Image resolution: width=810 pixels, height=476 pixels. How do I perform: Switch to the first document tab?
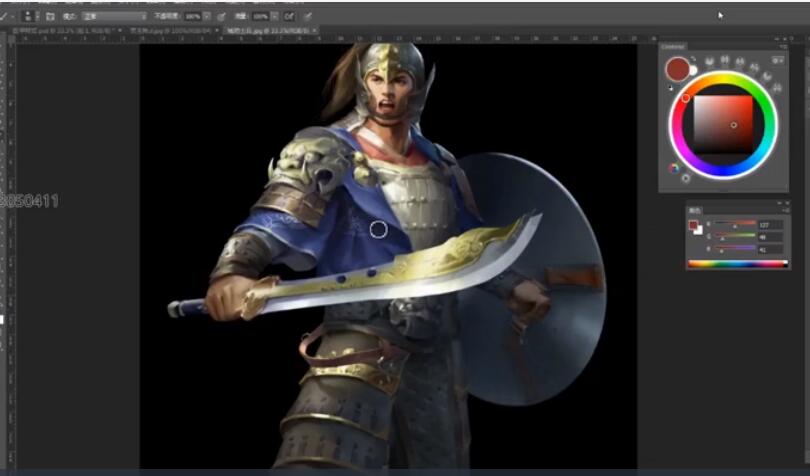(66, 31)
